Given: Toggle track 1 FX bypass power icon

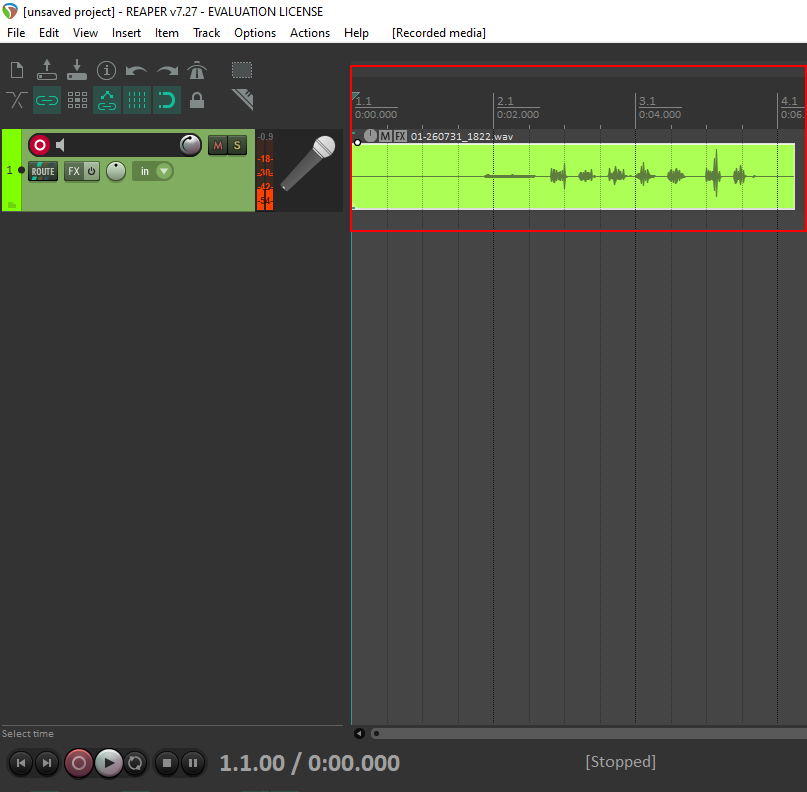Looking at the screenshot, I should [x=91, y=171].
